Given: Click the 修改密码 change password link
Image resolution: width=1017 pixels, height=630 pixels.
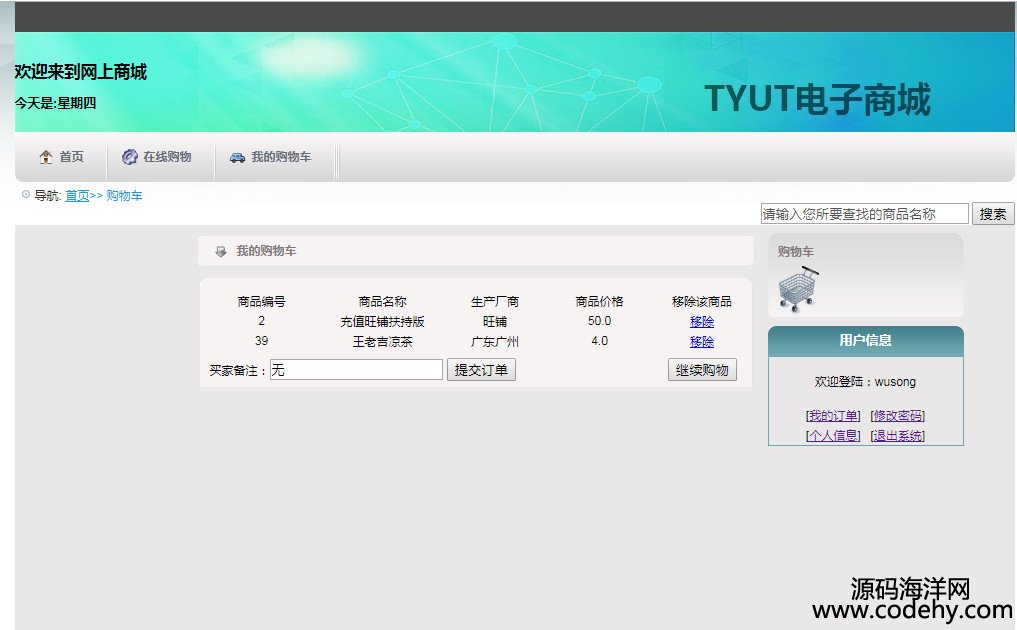Looking at the screenshot, I should 898,416.
